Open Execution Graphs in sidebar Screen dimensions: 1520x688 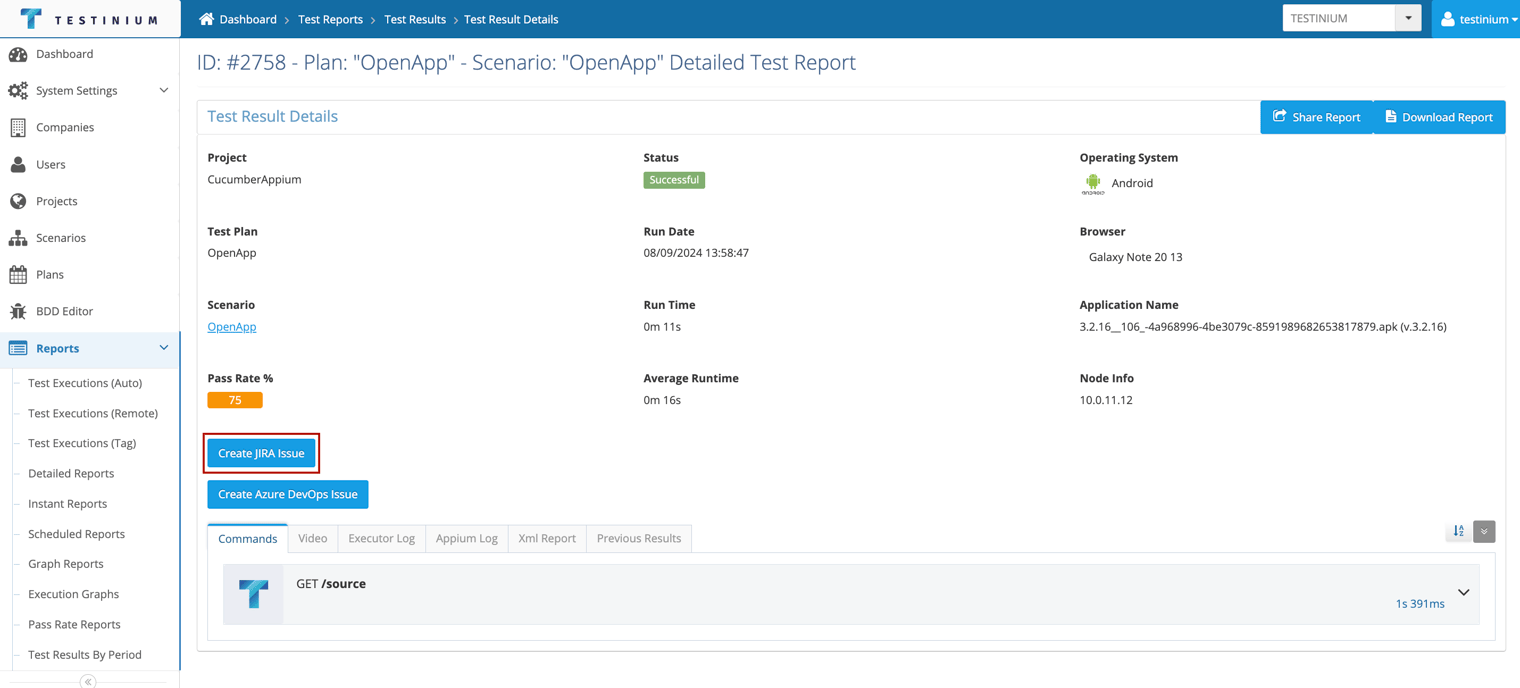tap(73, 594)
